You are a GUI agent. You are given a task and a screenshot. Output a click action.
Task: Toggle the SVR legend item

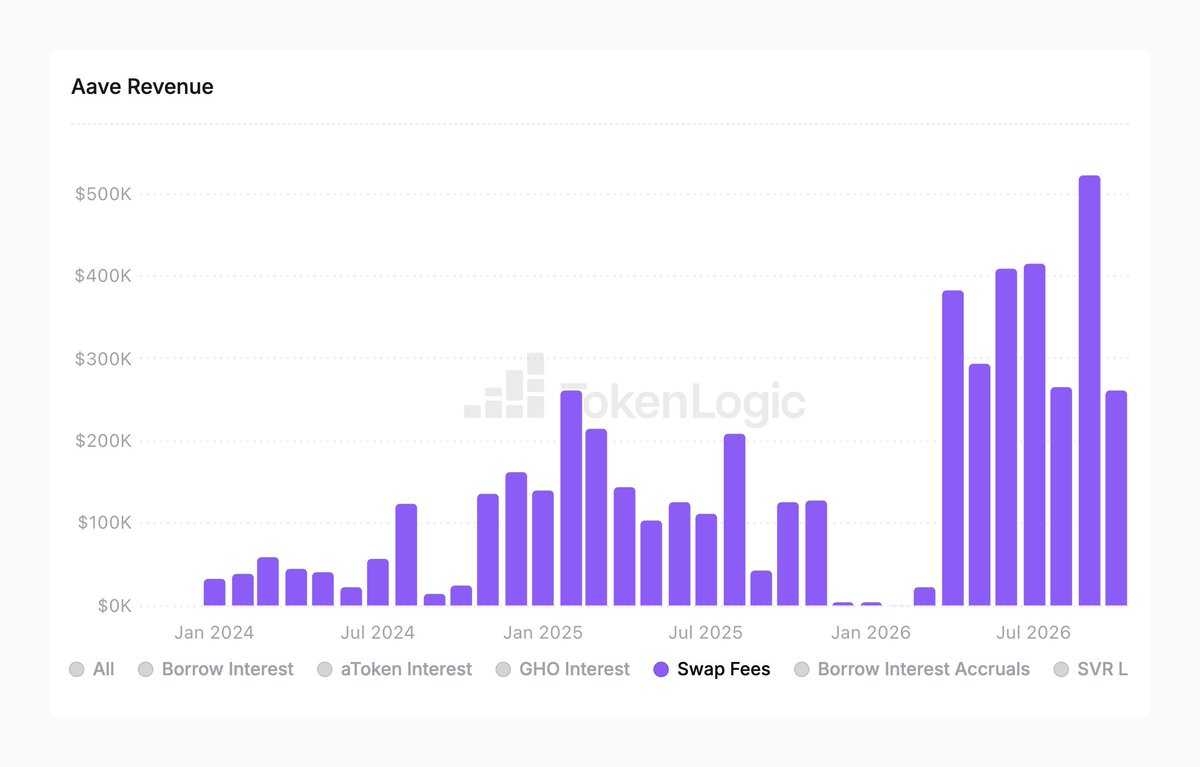click(x=1091, y=669)
